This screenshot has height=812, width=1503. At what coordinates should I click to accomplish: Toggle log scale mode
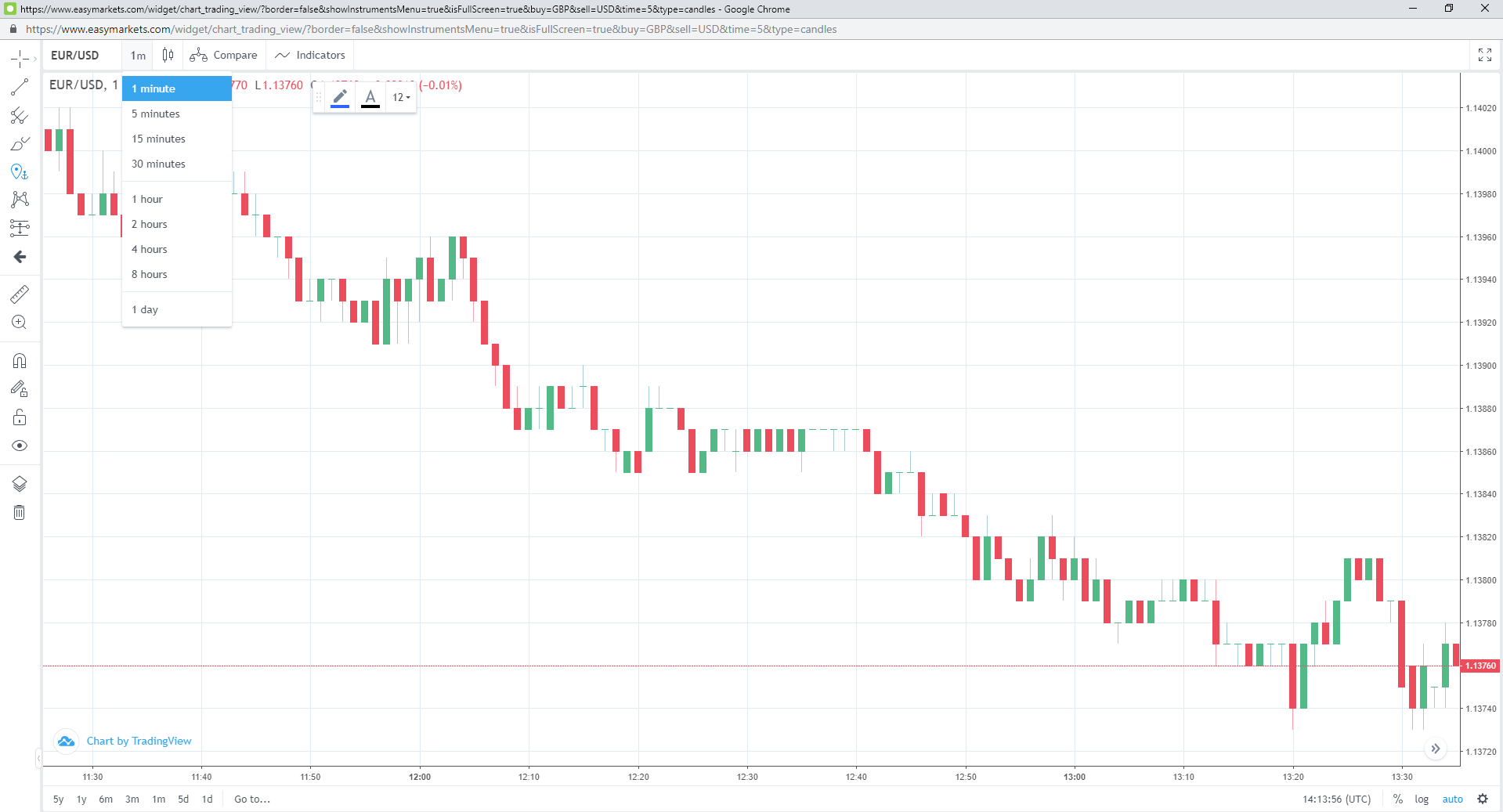tap(1422, 799)
